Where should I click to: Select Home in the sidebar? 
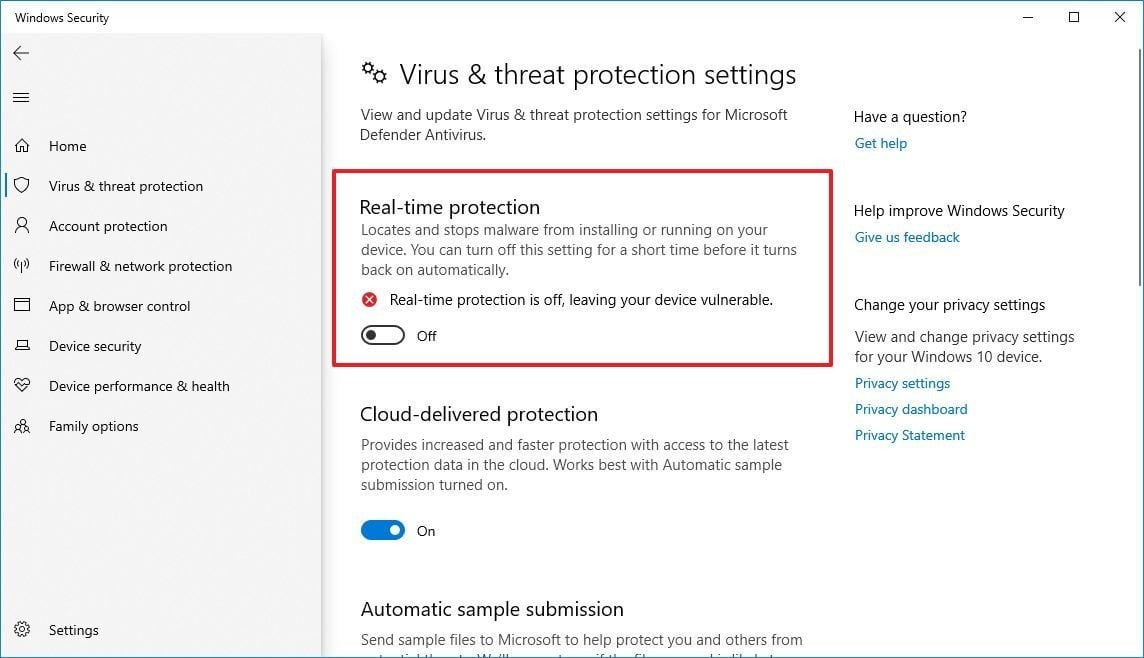pos(67,146)
